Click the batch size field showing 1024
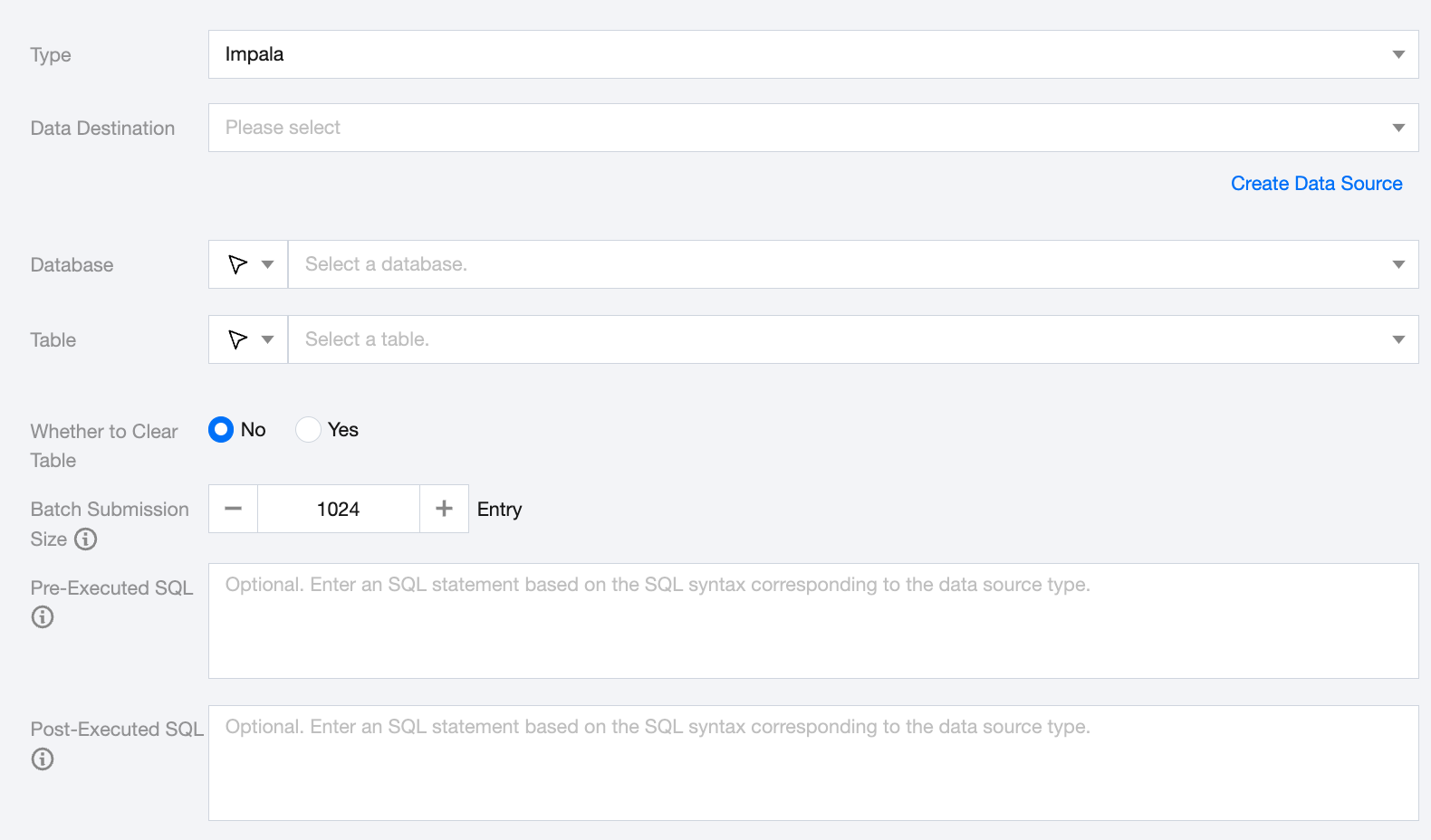 339,509
